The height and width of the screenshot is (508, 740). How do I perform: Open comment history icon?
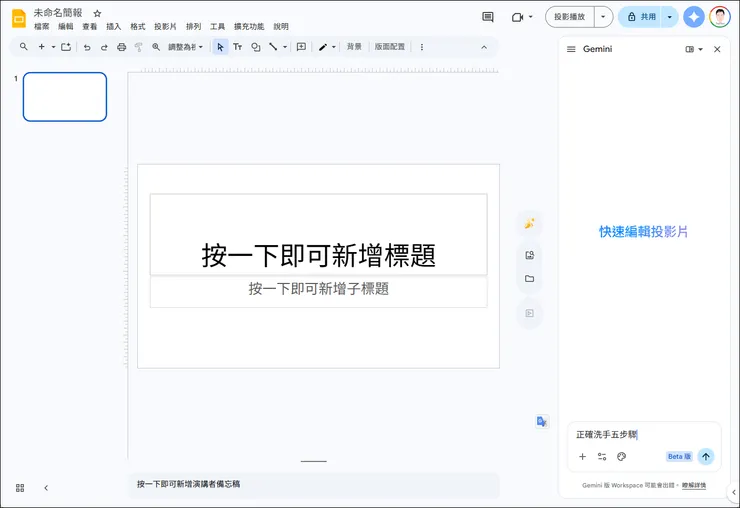pos(488,17)
